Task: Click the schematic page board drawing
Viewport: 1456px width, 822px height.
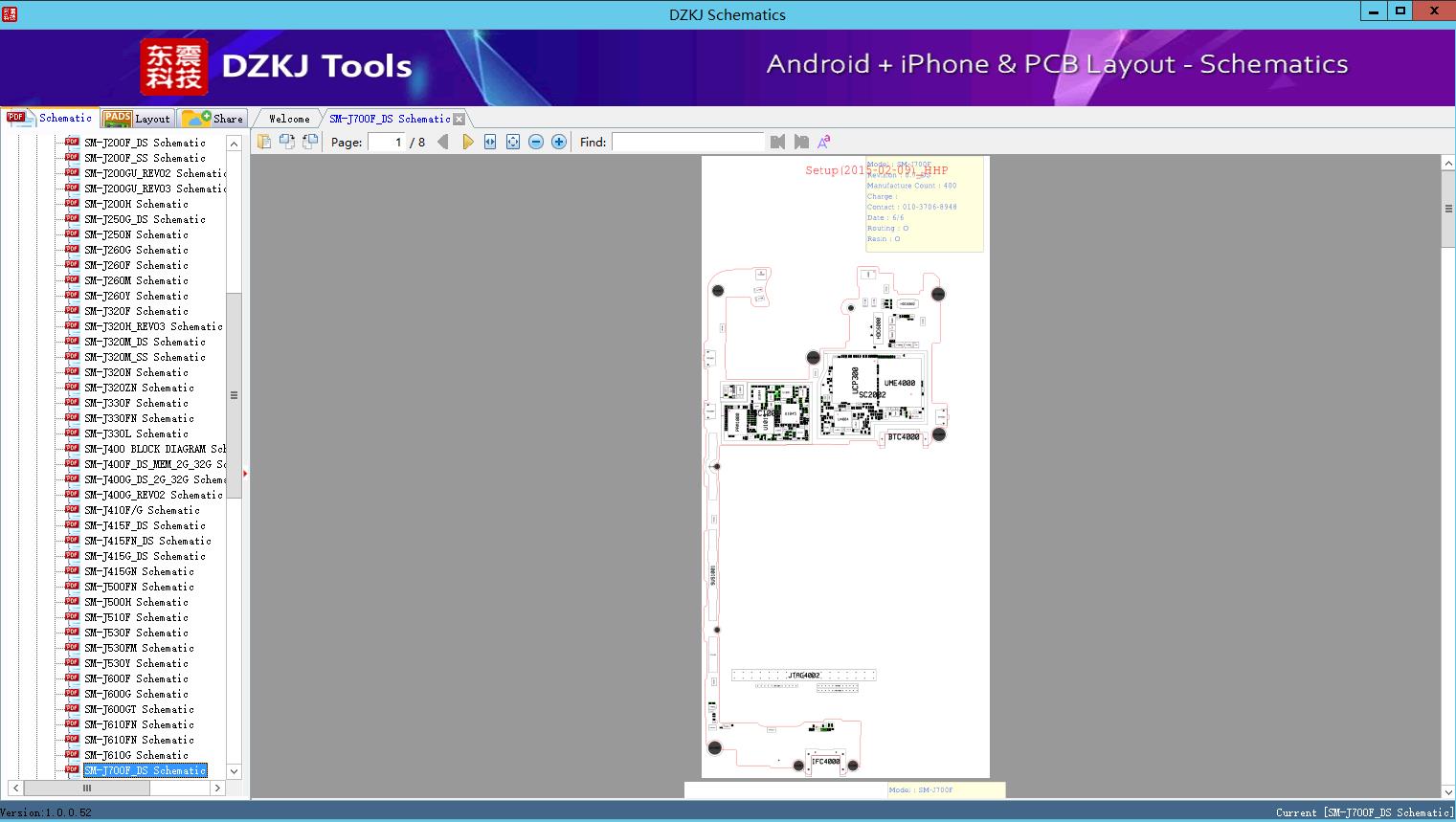Action: coord(845,467)
